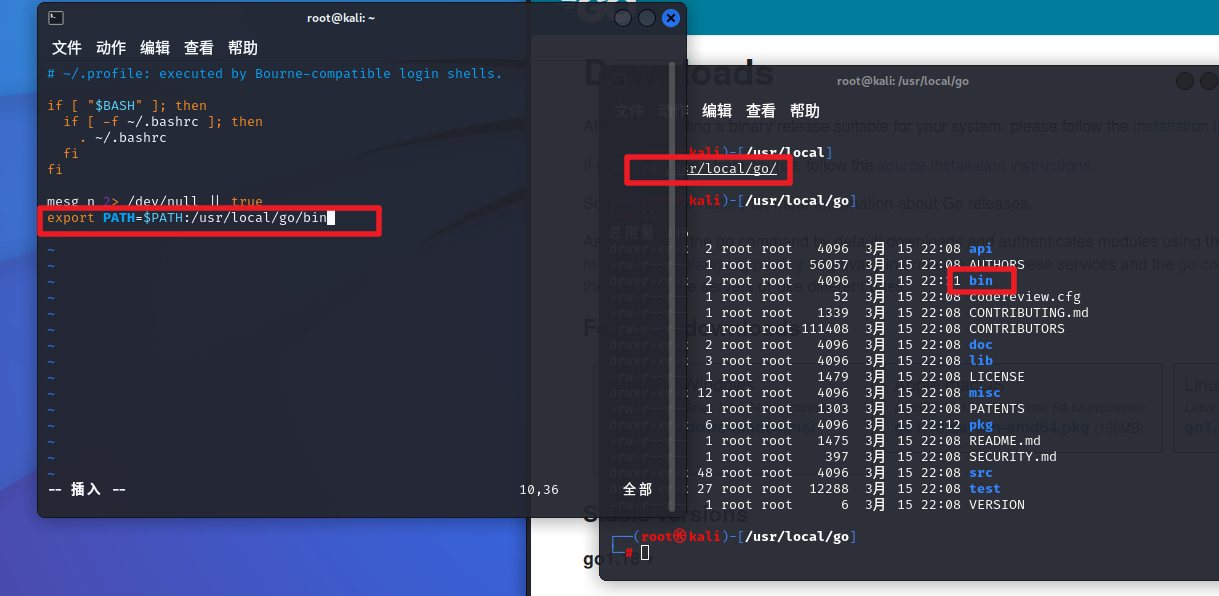Click the 'PATENTS' file name

click(x=997, y=408)
